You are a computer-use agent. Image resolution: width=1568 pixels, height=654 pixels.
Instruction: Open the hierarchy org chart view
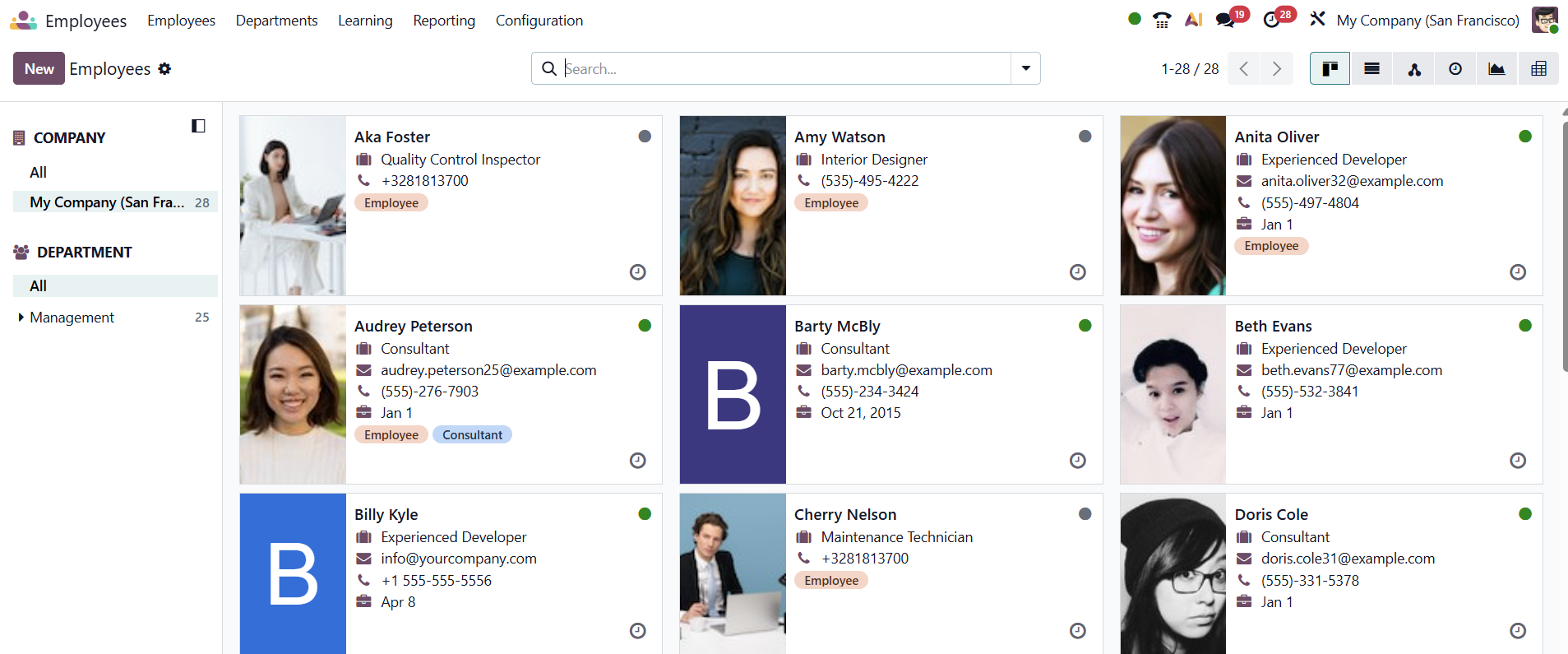[x=1414, y=69]
